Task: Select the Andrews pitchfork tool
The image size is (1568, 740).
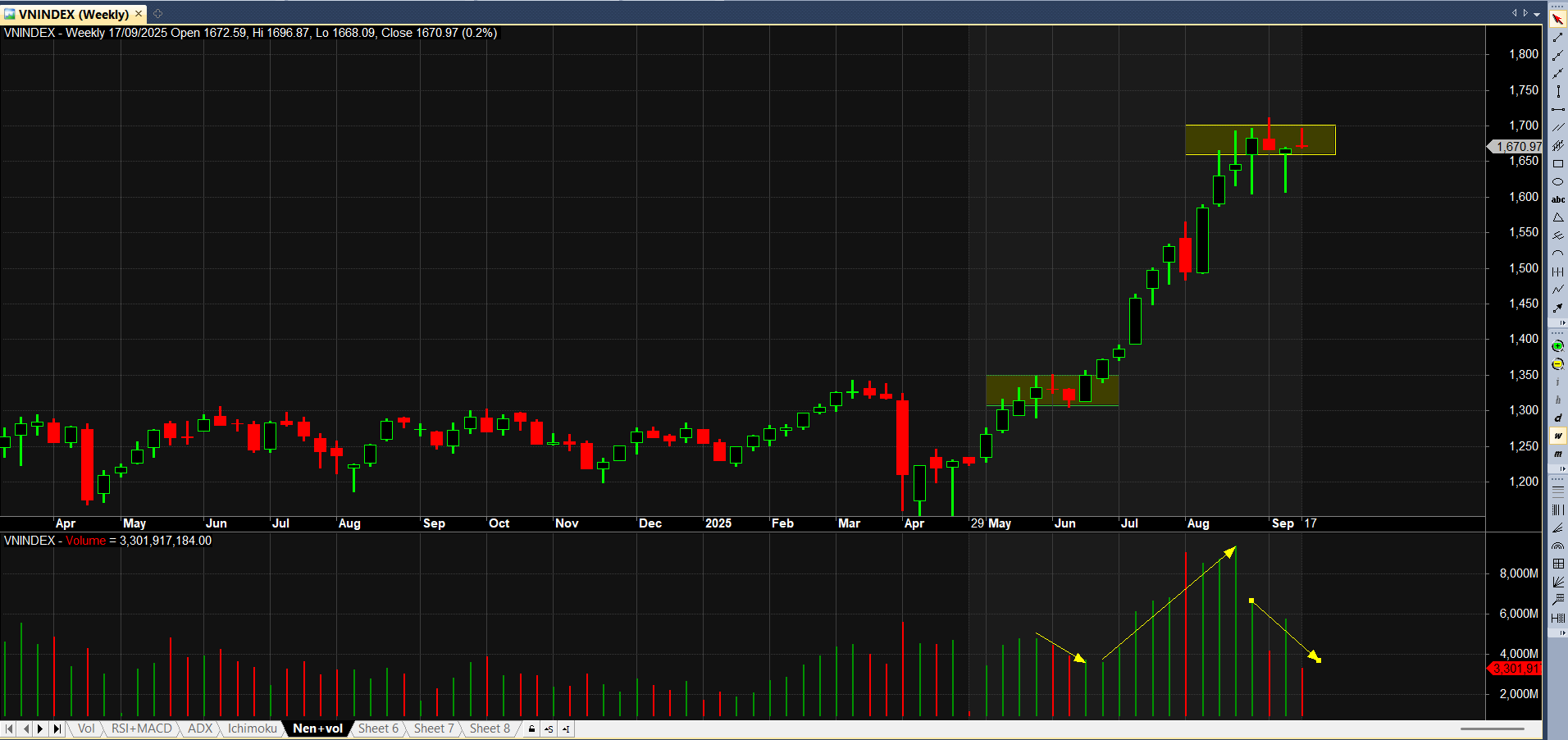Action: (1558, 235)
